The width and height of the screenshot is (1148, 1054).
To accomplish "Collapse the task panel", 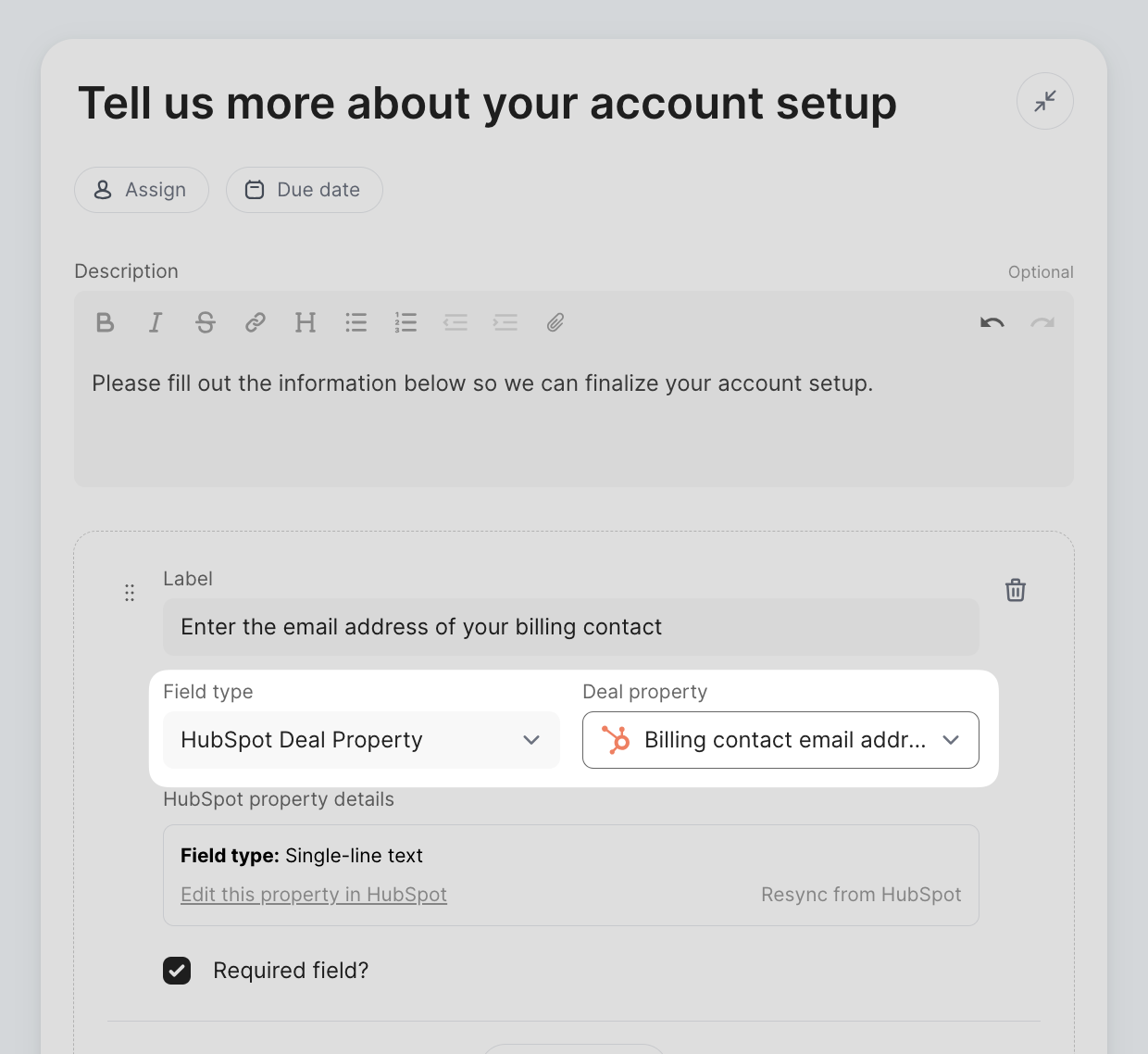I will [1045, 101].
